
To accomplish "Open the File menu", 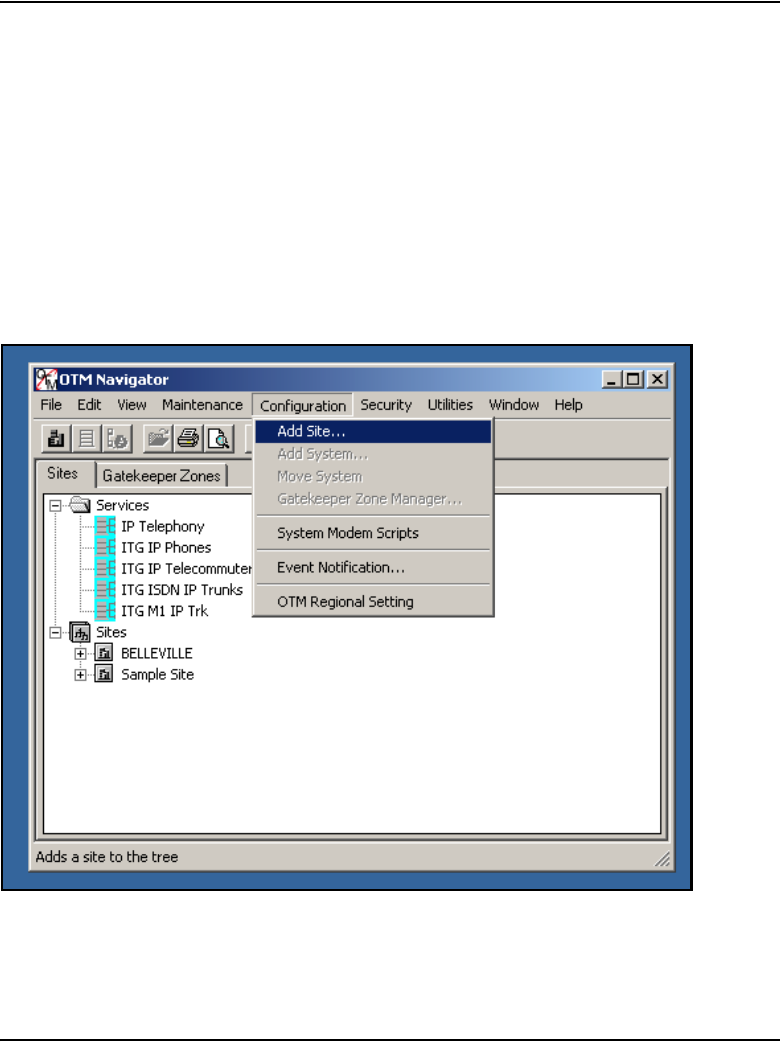I will (51, 405).
